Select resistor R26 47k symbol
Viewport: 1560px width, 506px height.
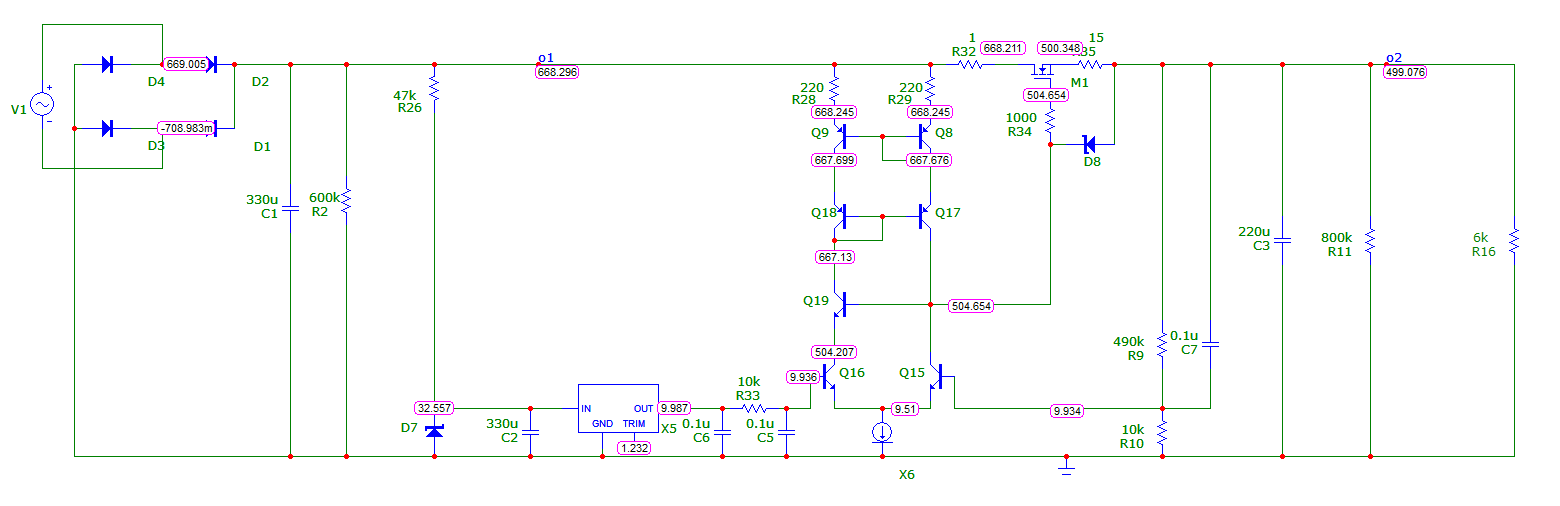pos(434,81)
